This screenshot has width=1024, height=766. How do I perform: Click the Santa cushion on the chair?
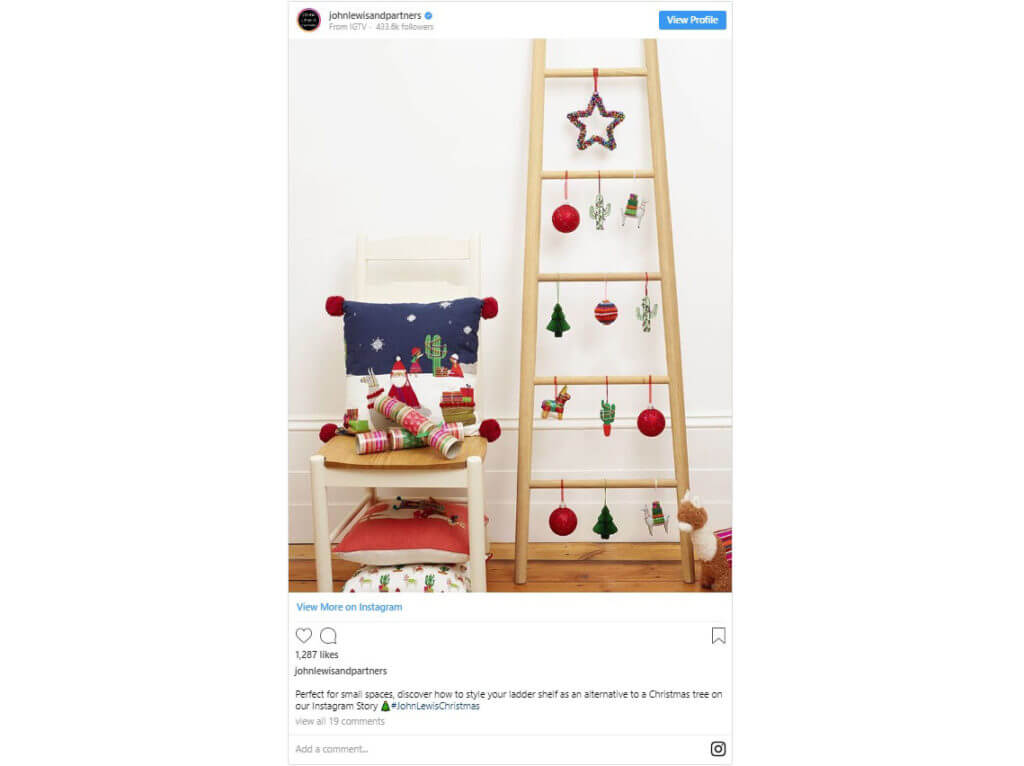(x=411, y=369)
